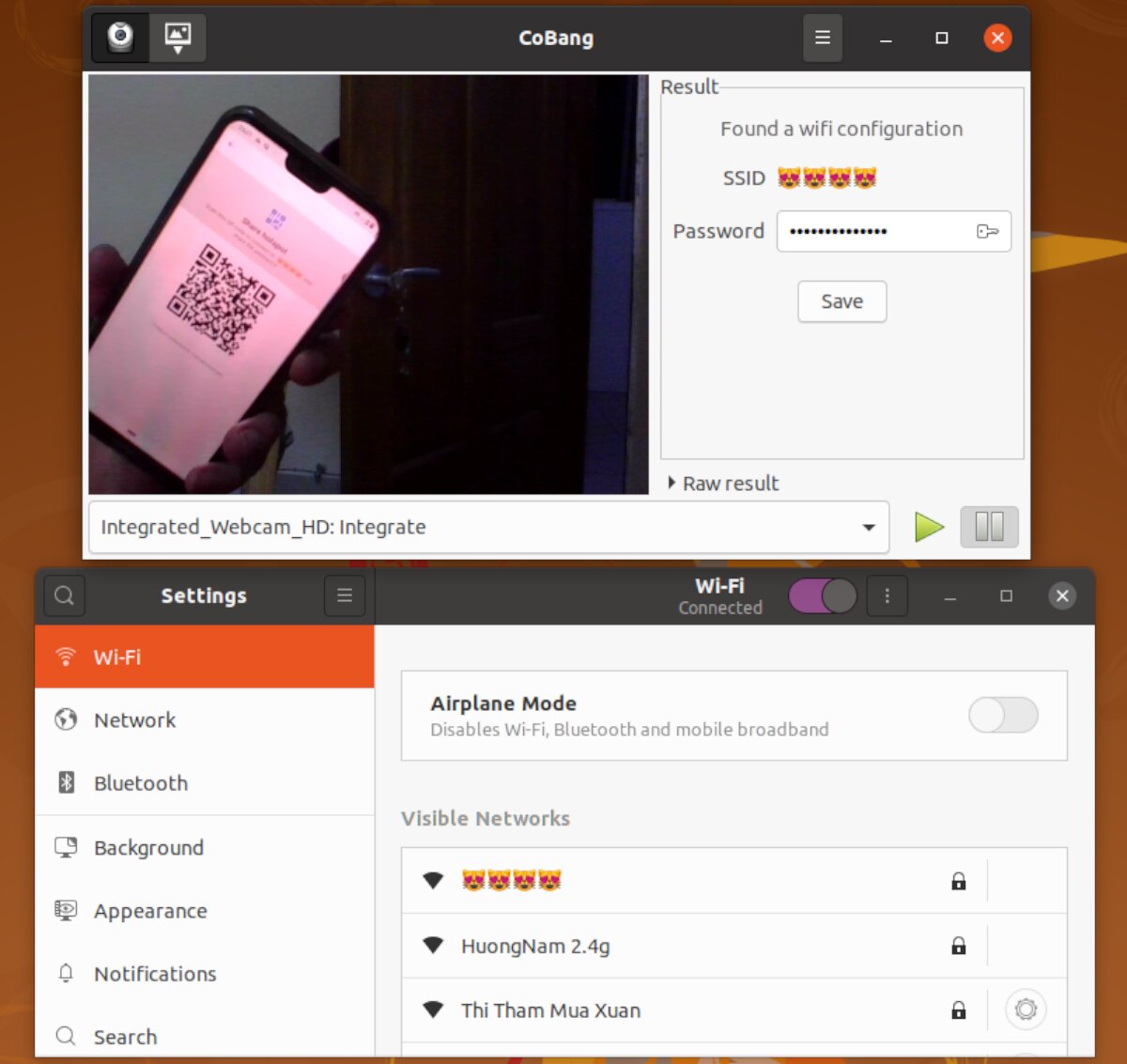Click the Background monitor icon in sidebar
This screenshot has height=1064, width=1127.
coord(65,847)
